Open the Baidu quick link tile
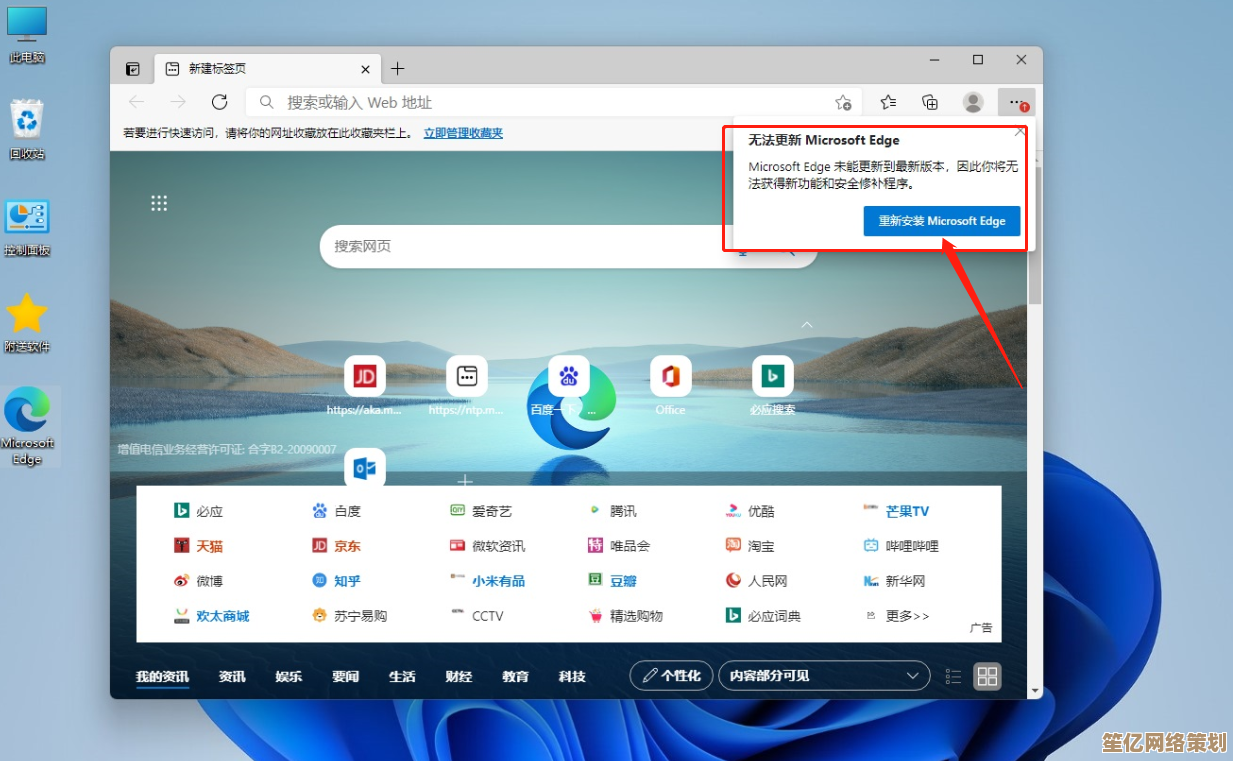This screenshot has width=1233, height=761. 569,376
